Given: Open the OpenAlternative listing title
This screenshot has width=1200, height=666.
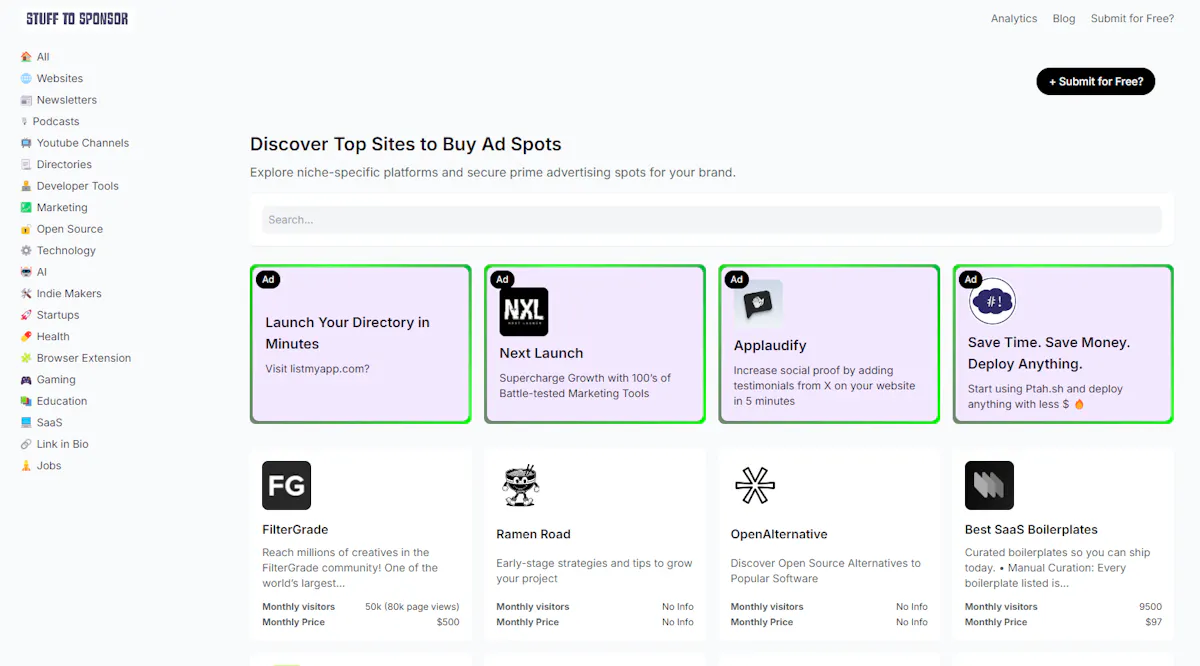Looking at the screenshot, I should pyautogui.click(x=779, y=534).
